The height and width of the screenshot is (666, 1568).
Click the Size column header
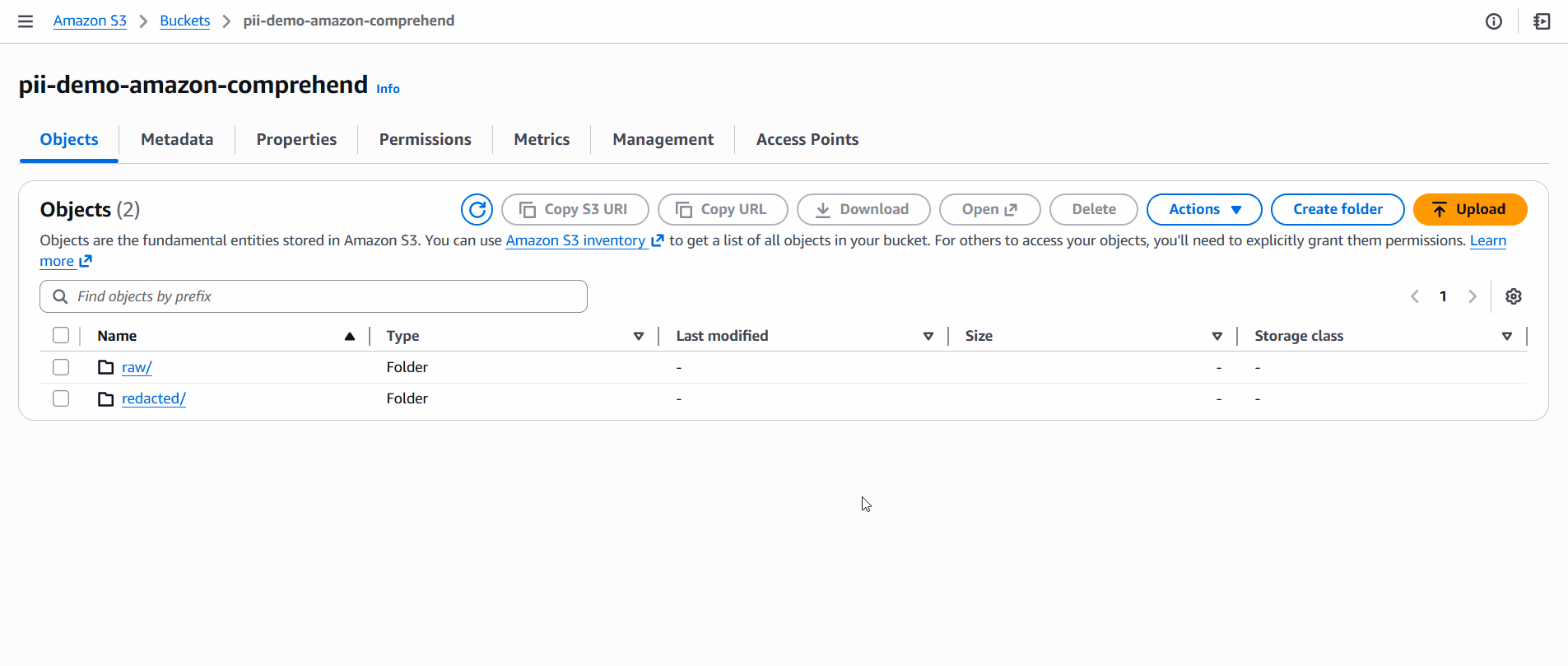tap(979, 336)
